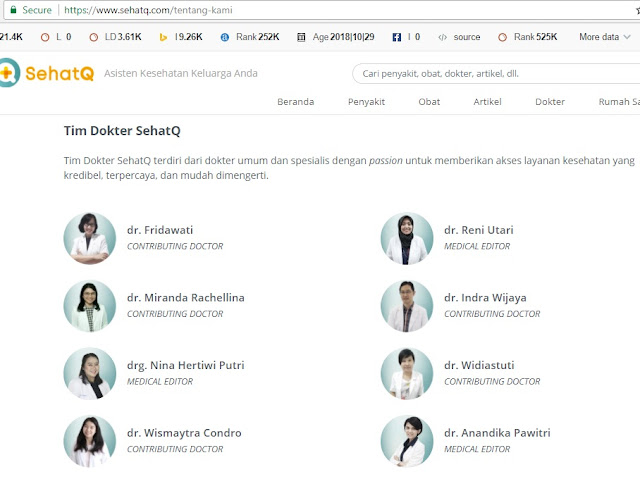Open dr. Indra Wijaya's profile photo
This screenshot has width=640, height=479.
[x=407, y=306]
